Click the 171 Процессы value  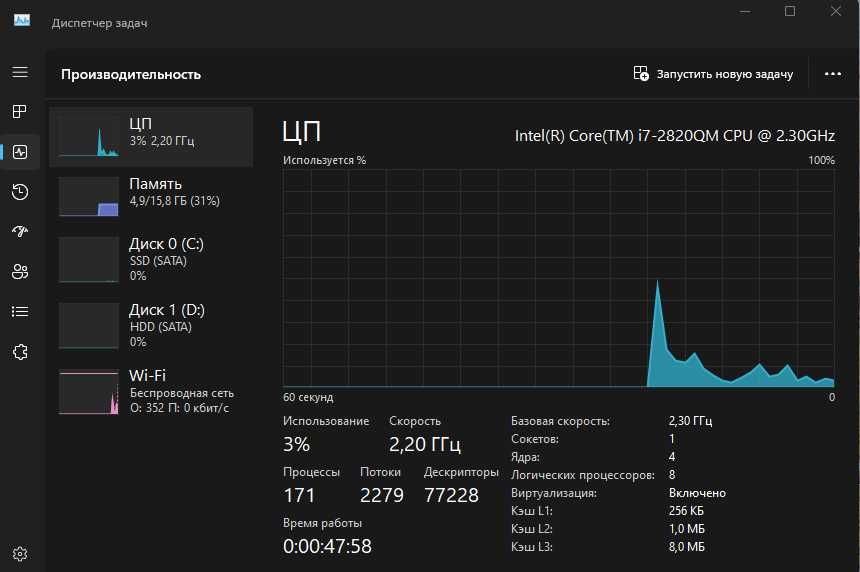299,495
